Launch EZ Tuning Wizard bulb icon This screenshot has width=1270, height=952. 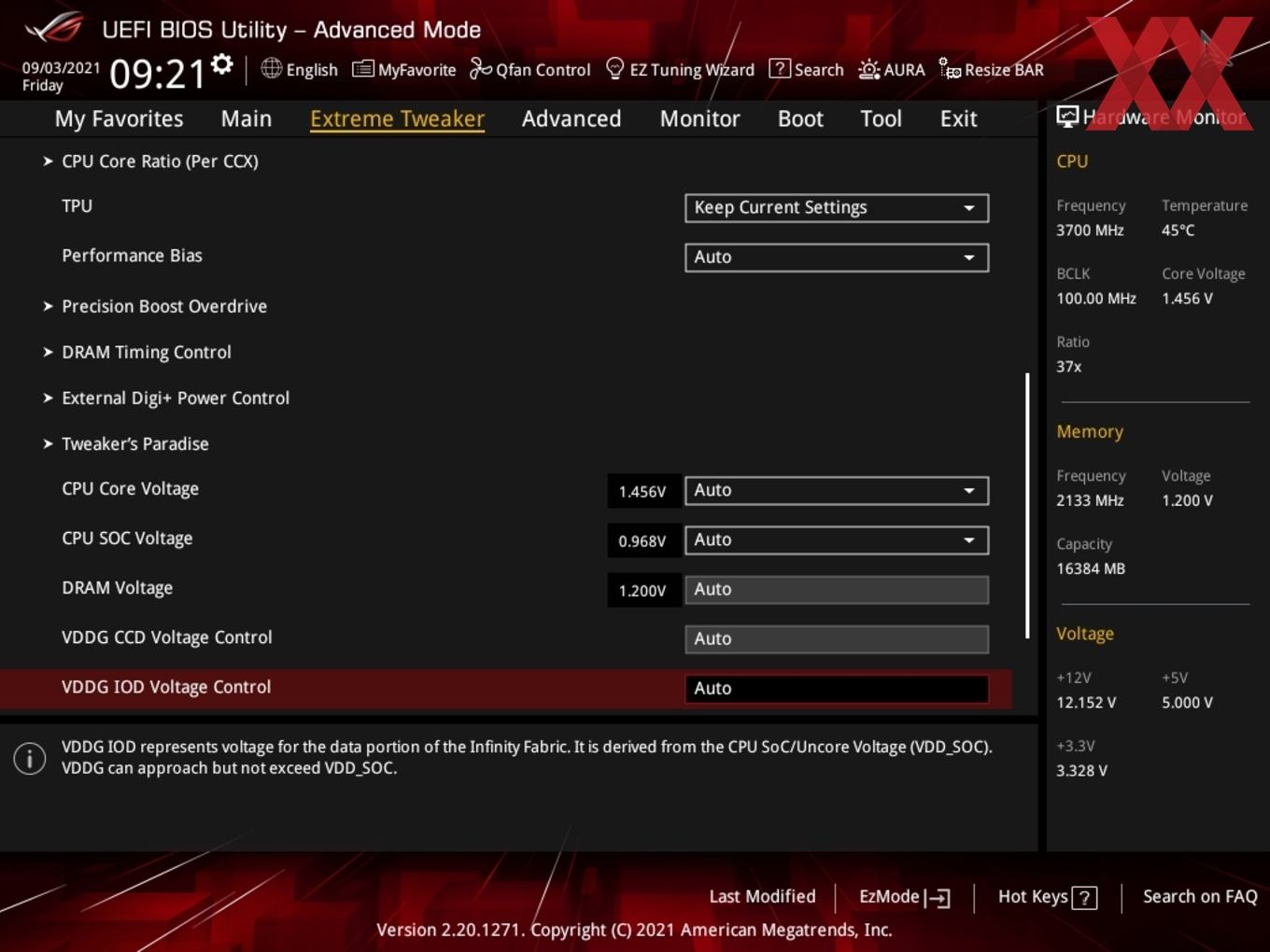614,68
